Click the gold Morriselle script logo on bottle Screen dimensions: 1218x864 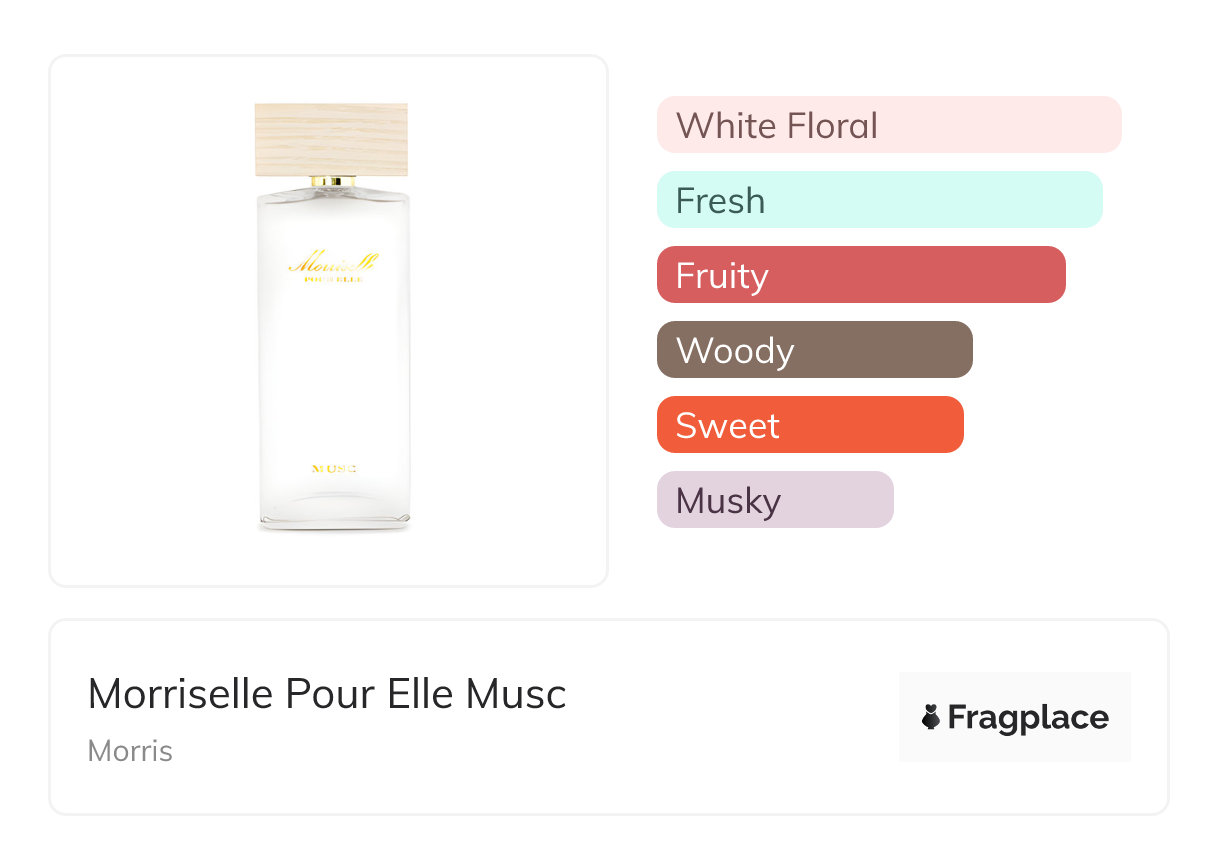pyautogui.click(x=333, y=263)
